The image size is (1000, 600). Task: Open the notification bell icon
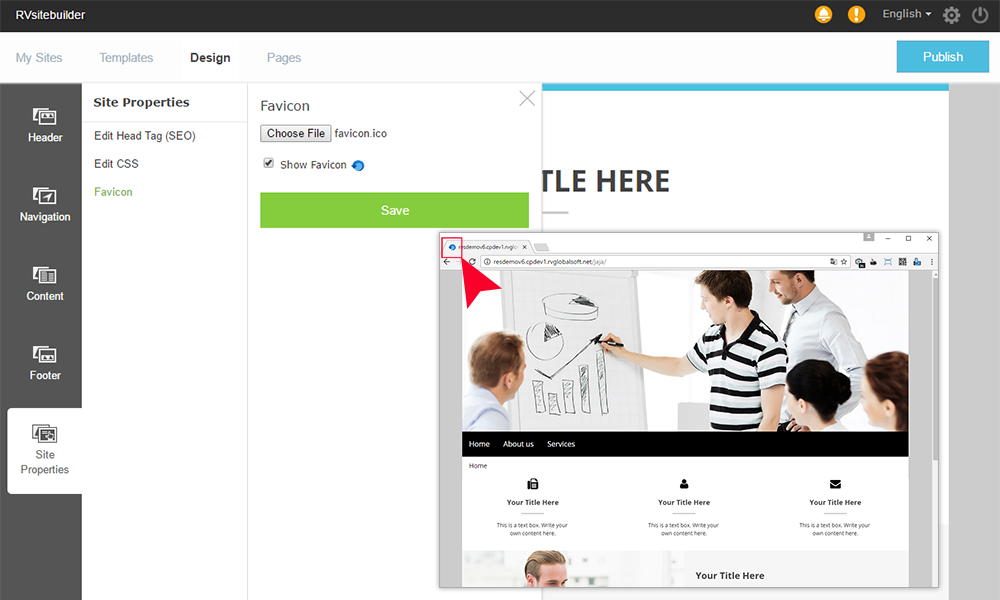823,14
